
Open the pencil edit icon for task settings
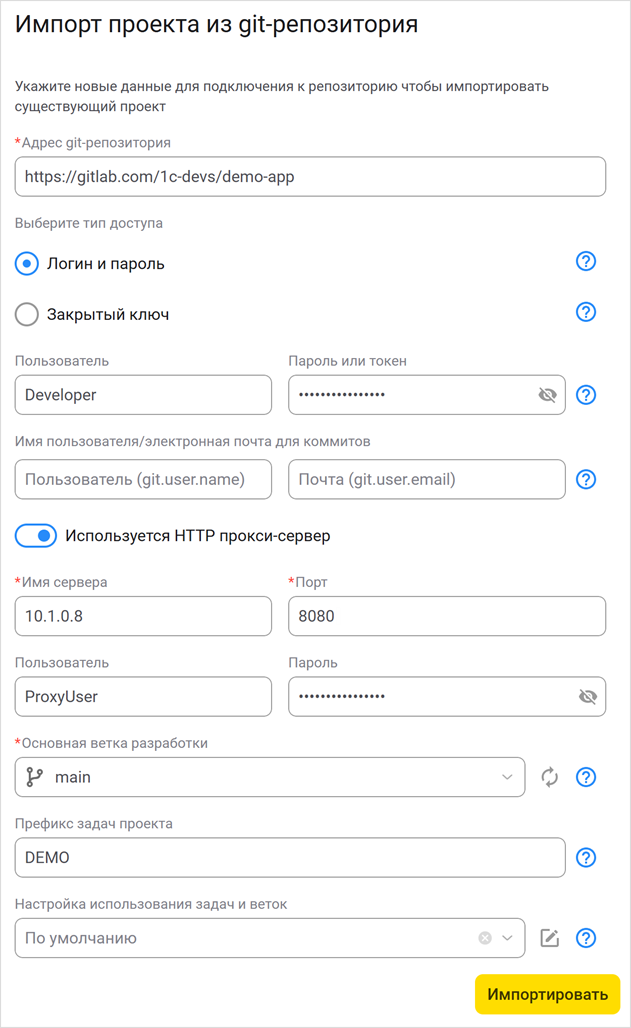pyautogui.click(x=553, y=938)
